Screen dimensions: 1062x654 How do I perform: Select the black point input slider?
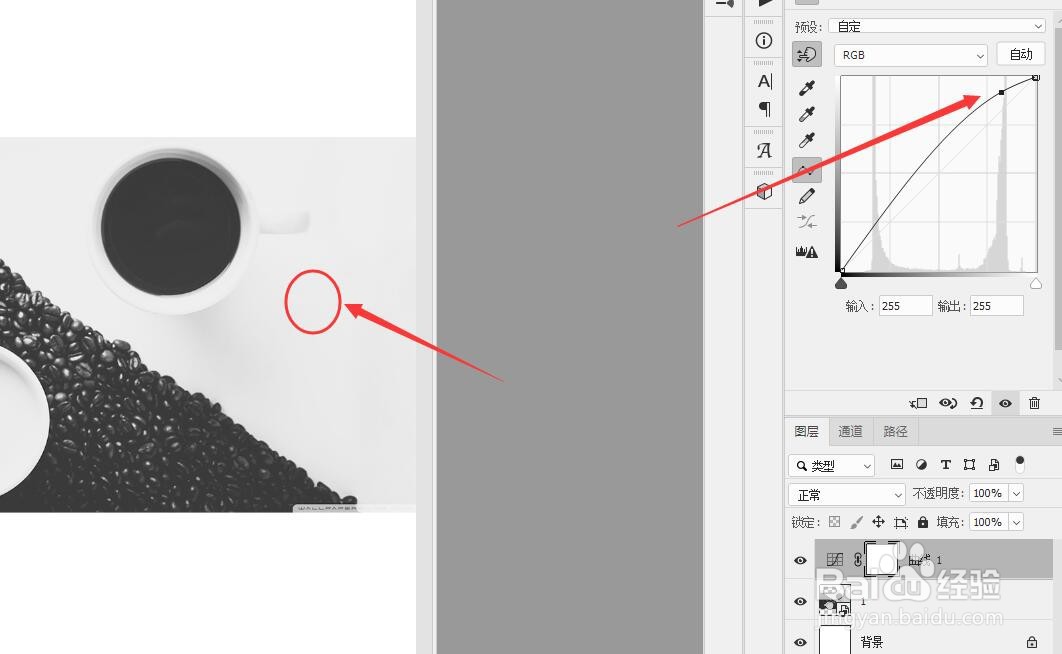coord(841,283)
